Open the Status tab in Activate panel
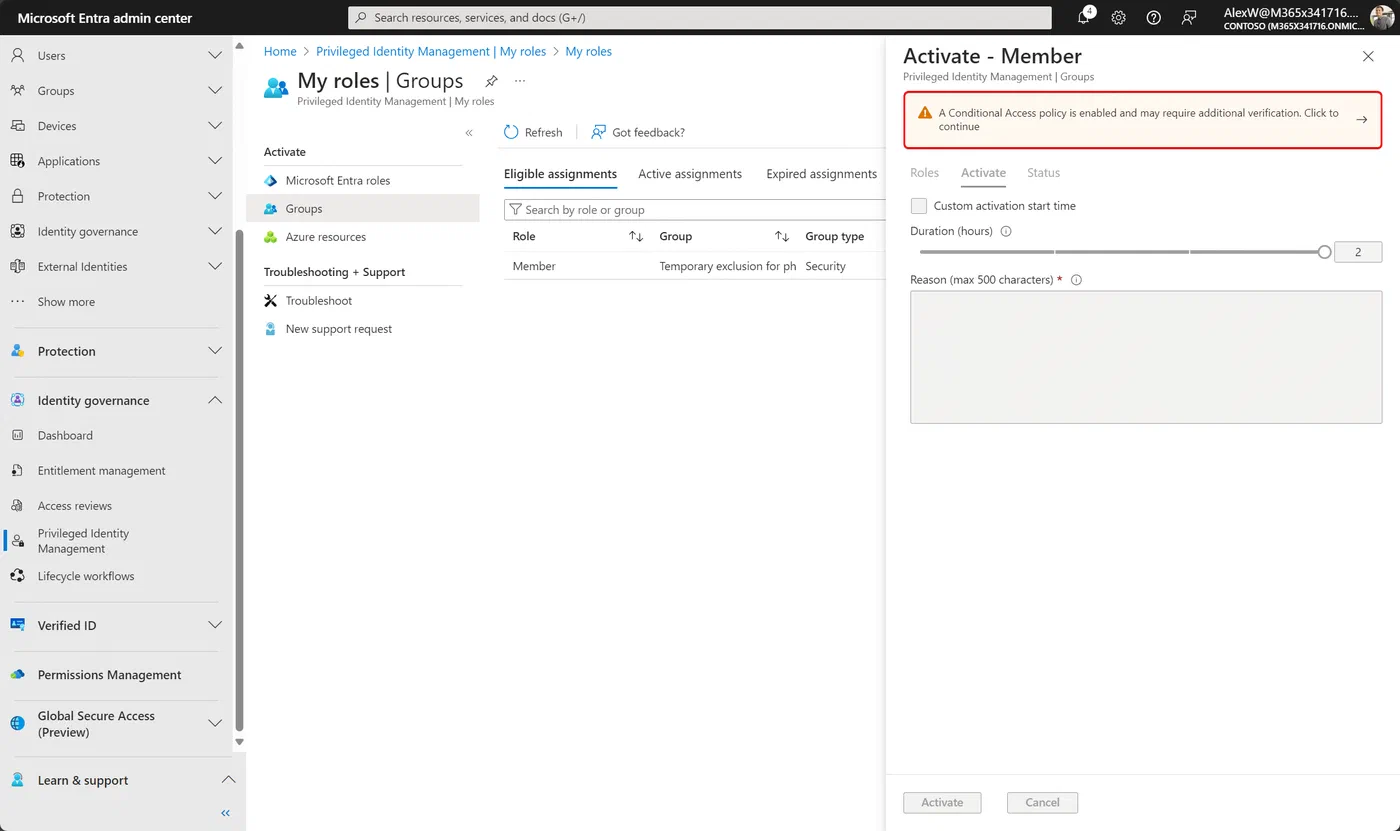This screenshot has width=1400, height=831. click(x=1043, y=173)
